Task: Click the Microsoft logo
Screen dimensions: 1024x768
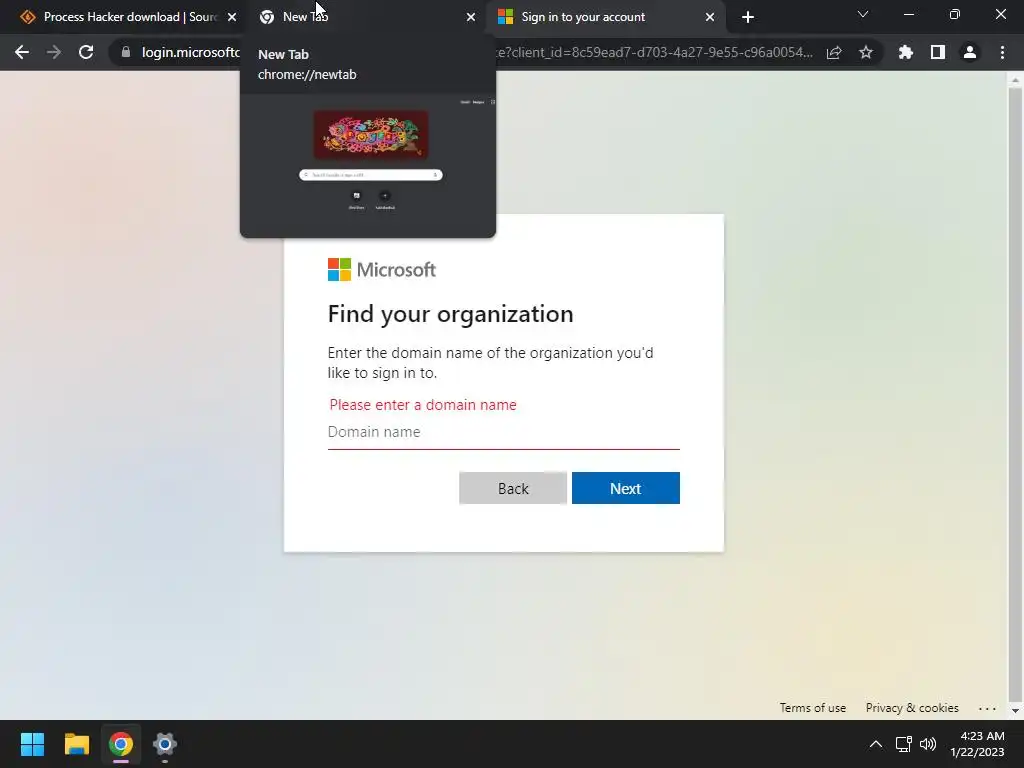Action: 381,270
